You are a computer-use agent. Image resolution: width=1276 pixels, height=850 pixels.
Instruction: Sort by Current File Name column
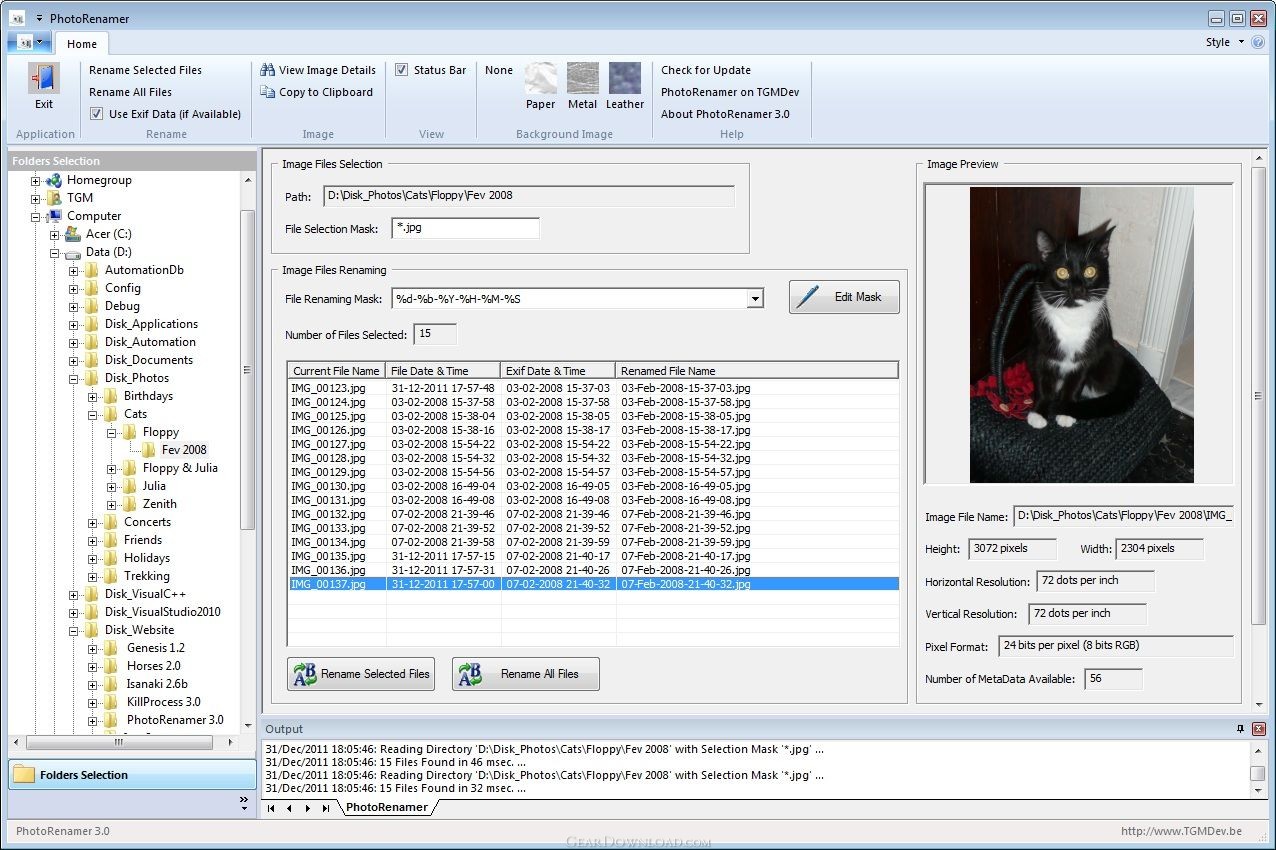336,371
